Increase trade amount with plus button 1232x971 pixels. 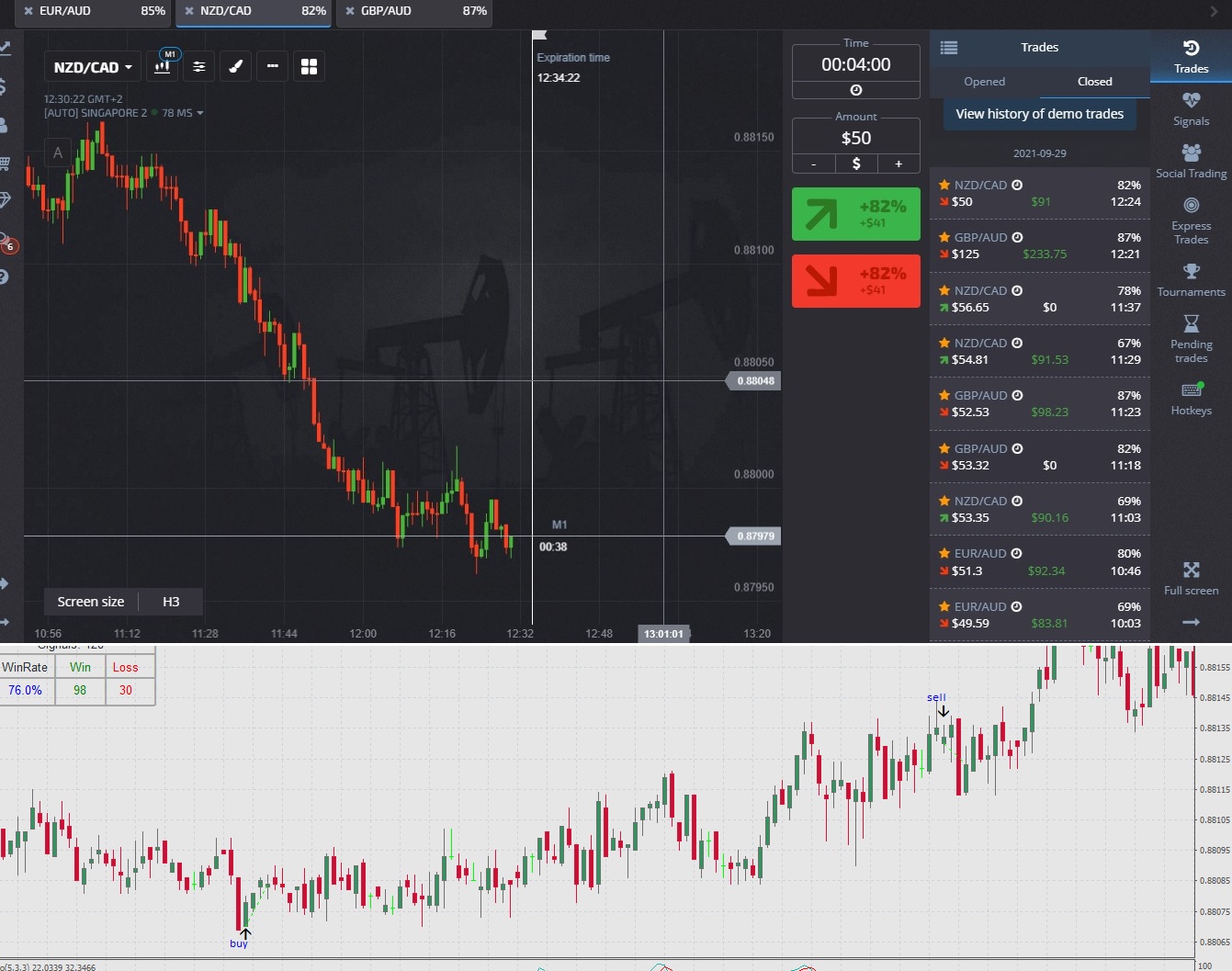point(899,164)
